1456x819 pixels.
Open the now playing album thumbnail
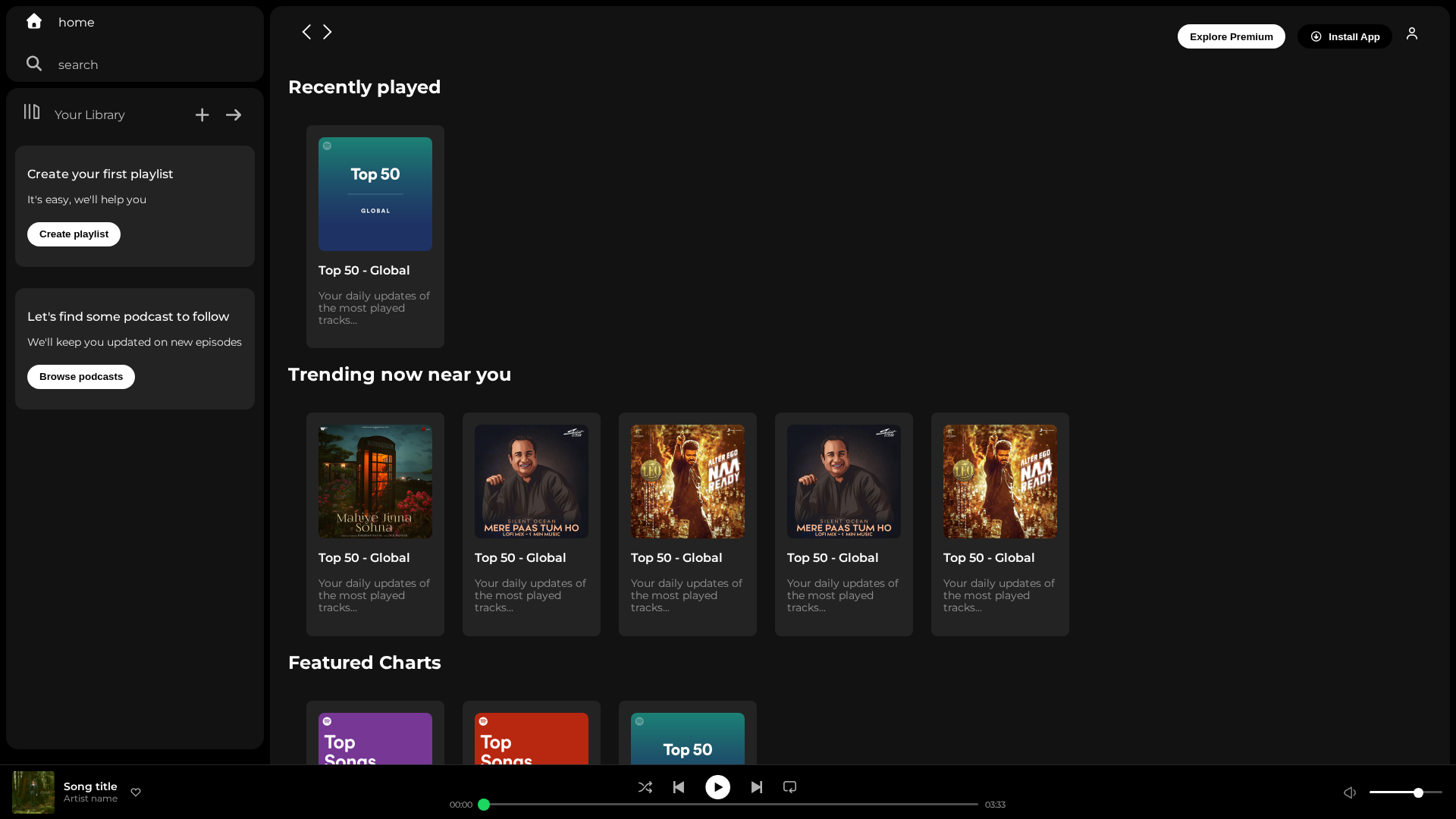pos(33,792)
